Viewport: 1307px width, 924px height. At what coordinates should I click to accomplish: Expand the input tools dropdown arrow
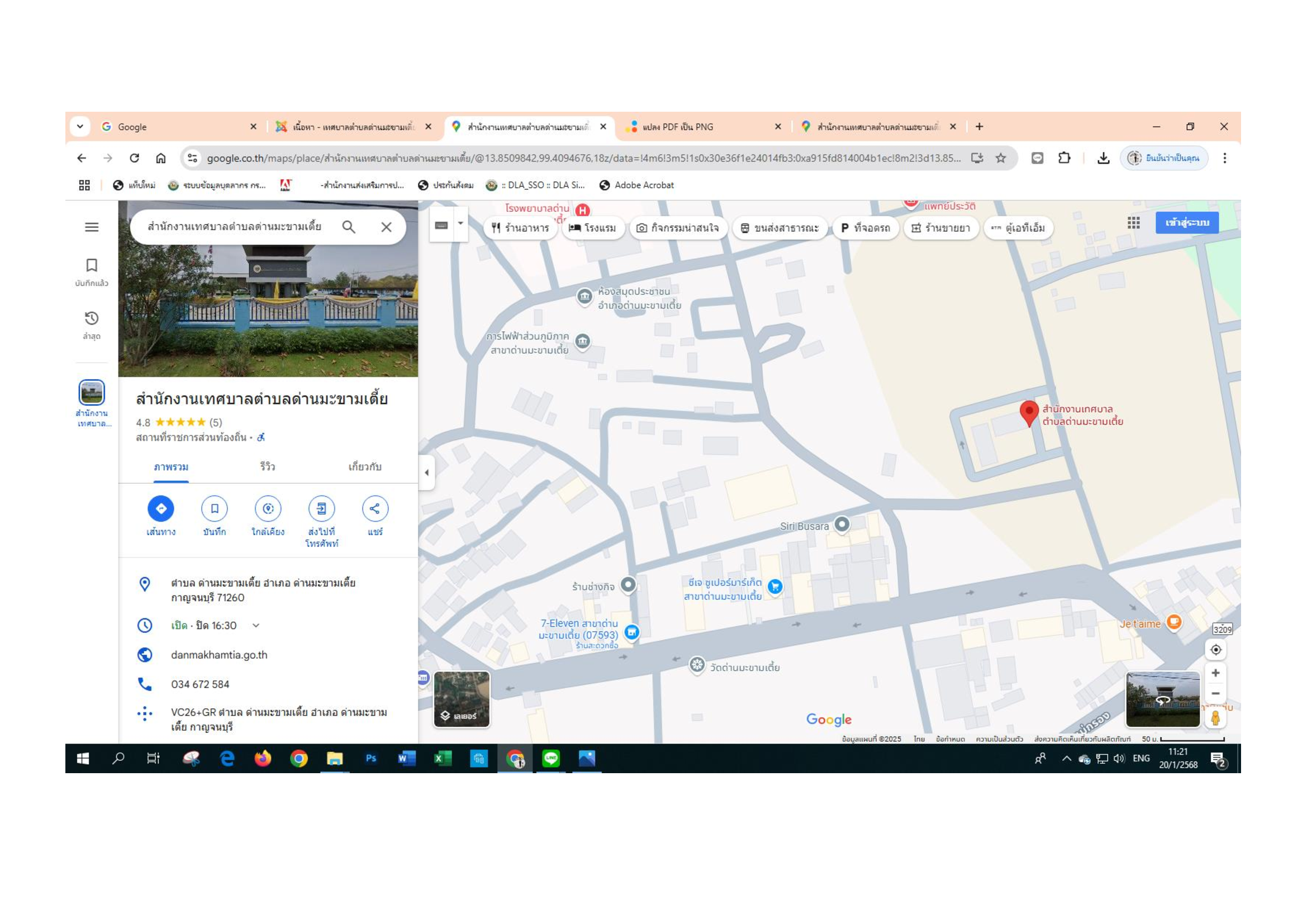click(460, 223)
